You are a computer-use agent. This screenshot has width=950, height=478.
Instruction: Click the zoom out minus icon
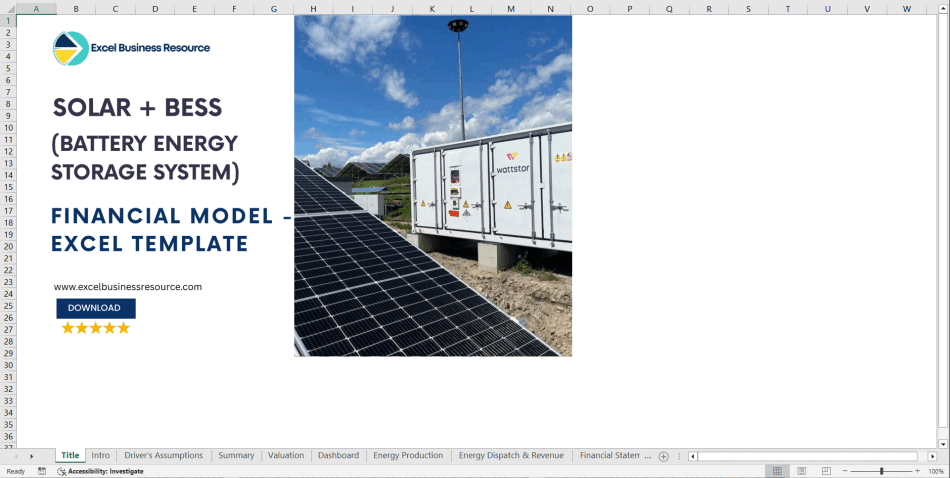tap(843, 471)
